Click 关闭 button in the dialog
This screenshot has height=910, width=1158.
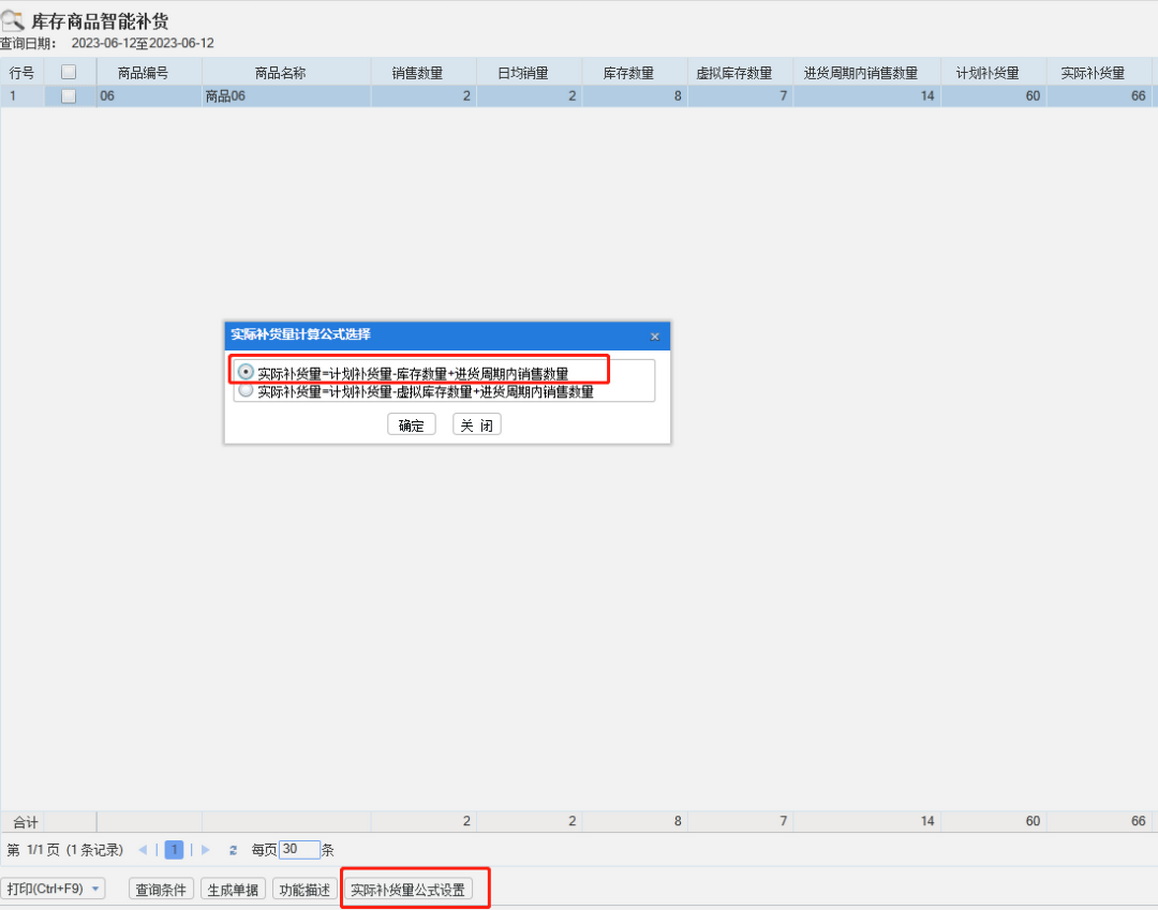click(477, 425)
